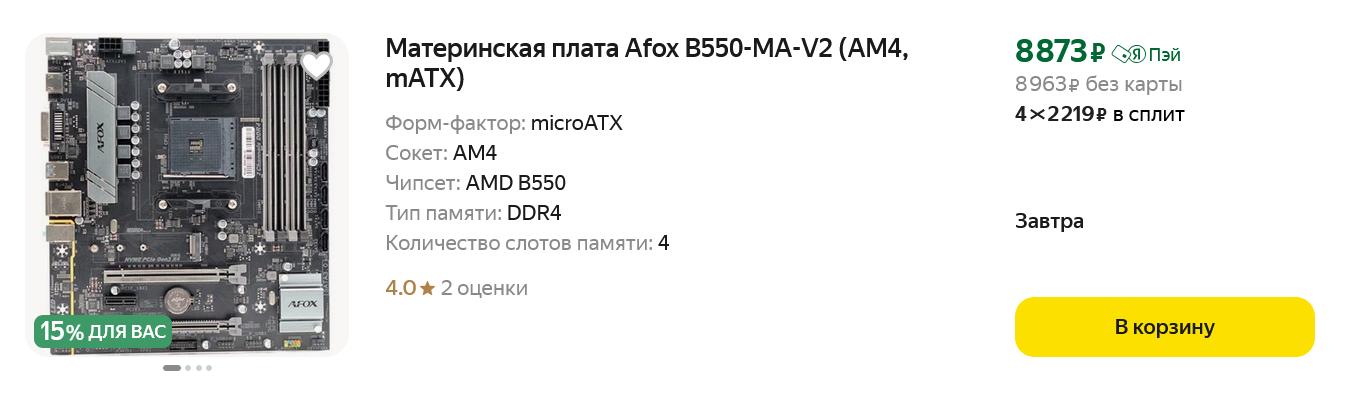1366x406 pixels.
Task: Click the rating star icon
Action: tap(428, 289)
